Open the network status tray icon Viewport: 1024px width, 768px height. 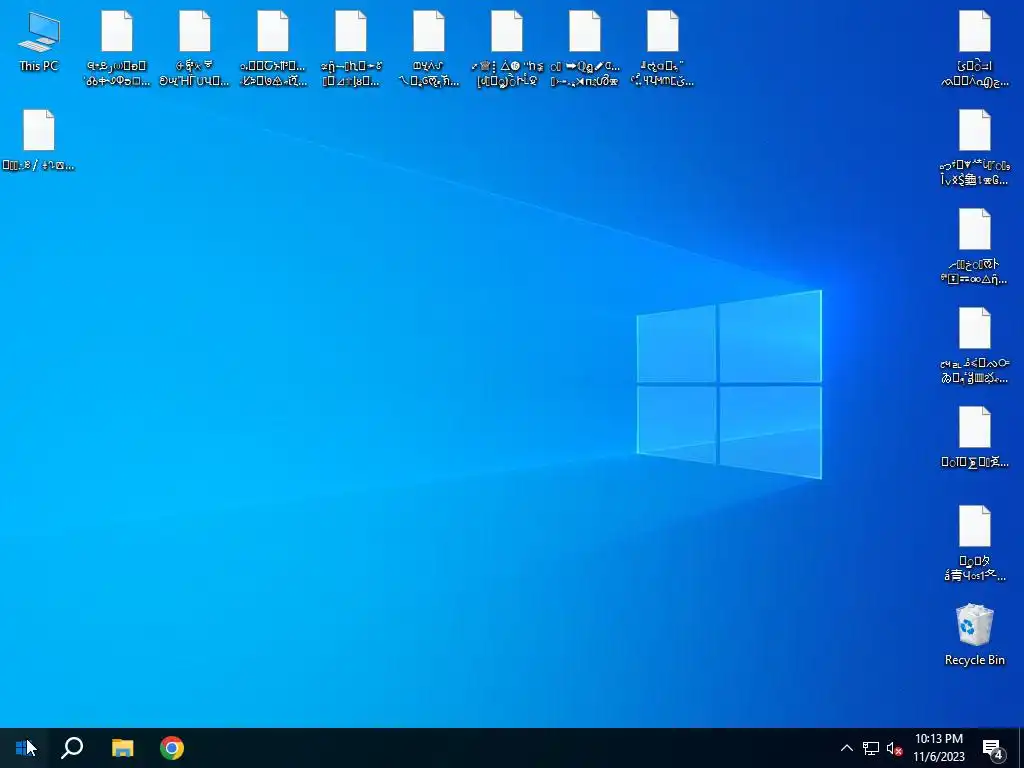pos(871,748)
